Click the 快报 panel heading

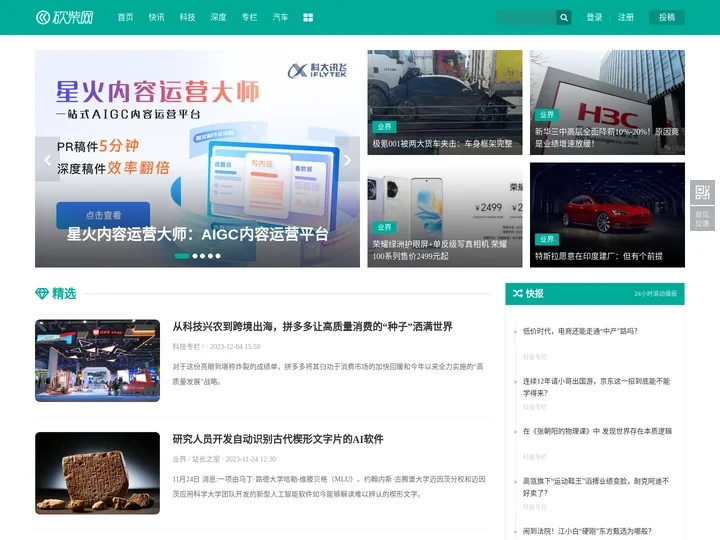534,293
